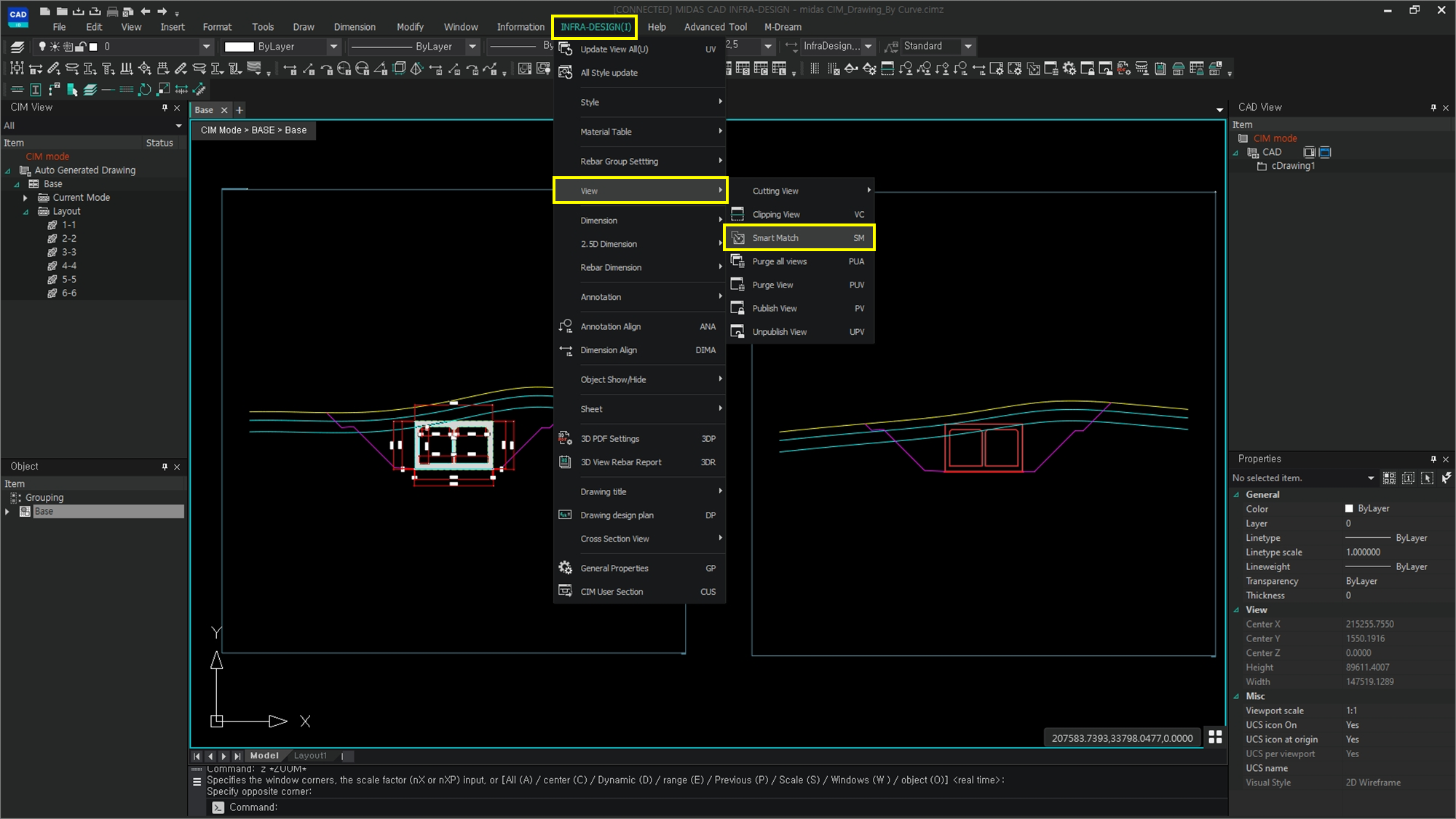
Task: Click the text frame I icon in third row
Action: [x=35, y=90]
